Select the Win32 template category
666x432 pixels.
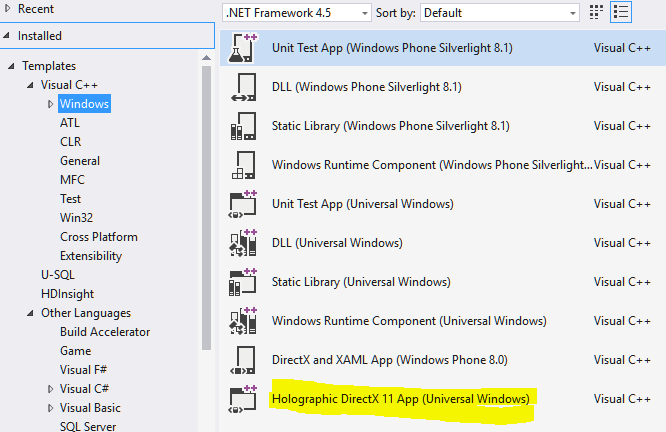click(76, 218)
